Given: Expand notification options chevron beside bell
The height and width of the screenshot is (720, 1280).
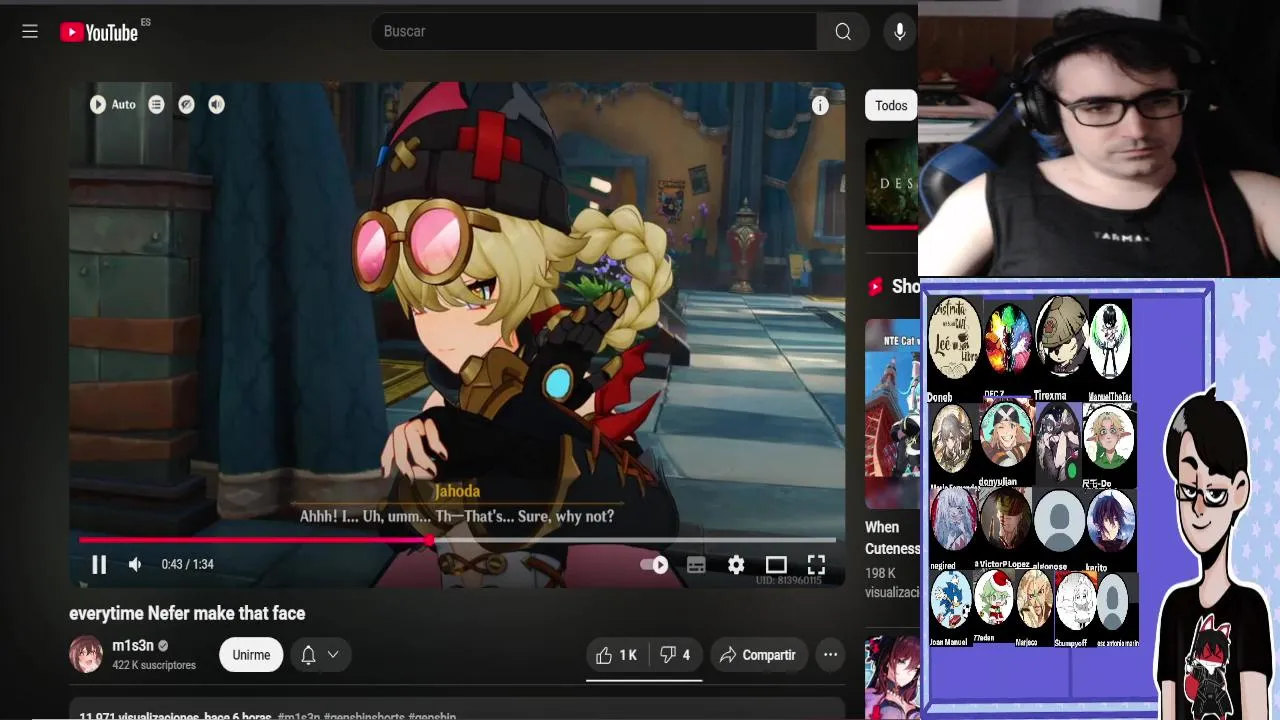Looking at the screenshot, I should coord(333,655).
